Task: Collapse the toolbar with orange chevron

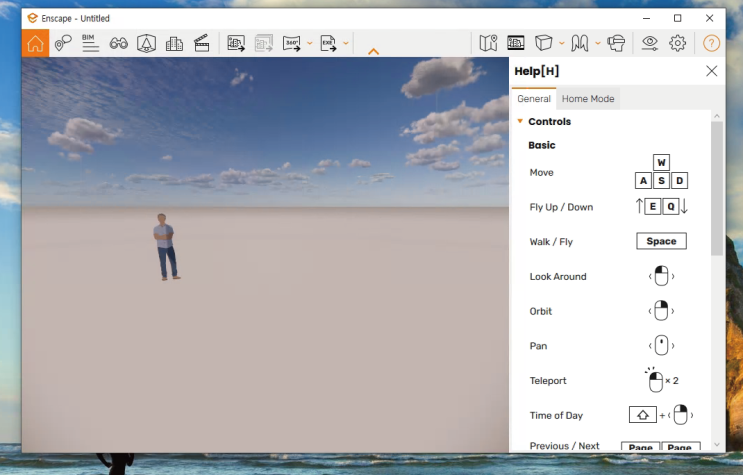Action: 373,51
